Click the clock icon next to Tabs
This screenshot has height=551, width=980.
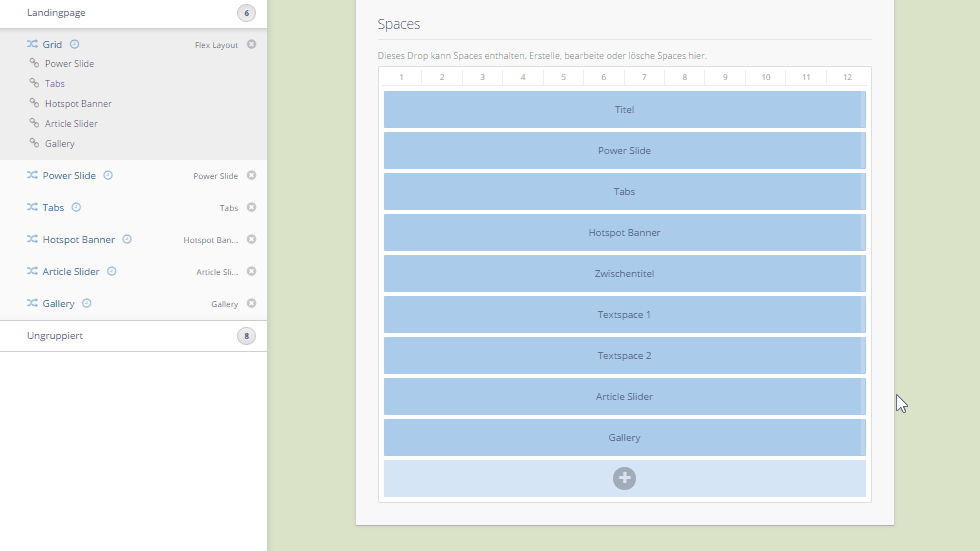pyautogui.click(x=76, y=207)
